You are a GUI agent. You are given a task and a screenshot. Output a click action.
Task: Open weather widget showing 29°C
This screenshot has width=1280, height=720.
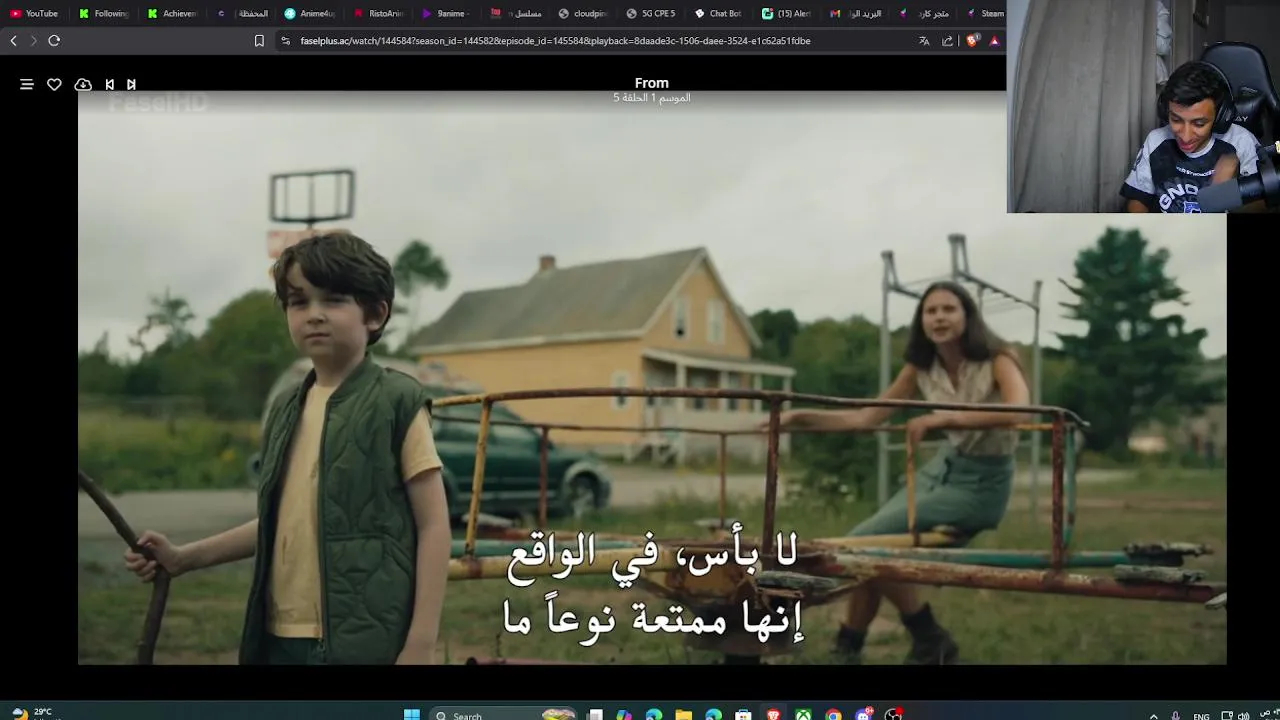[x=32, y=714]
